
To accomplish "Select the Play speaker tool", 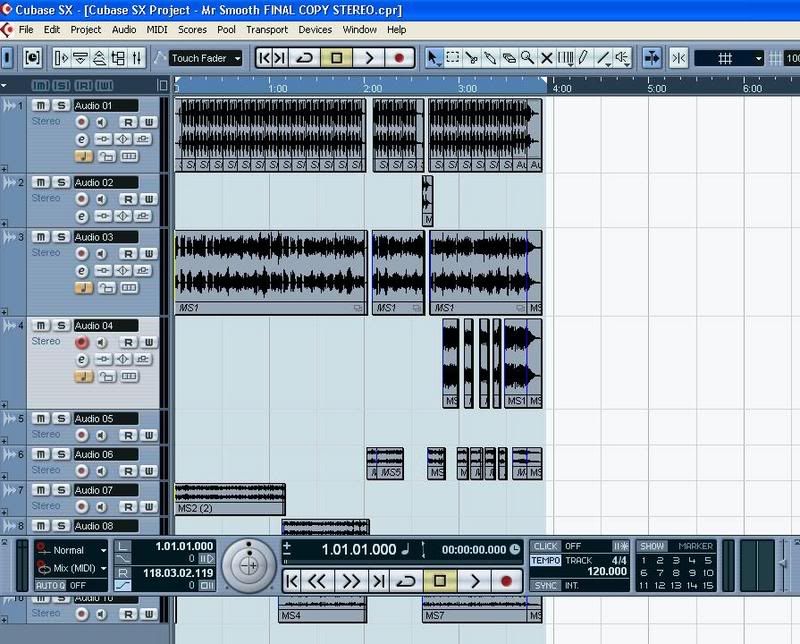I will (622, 58).
